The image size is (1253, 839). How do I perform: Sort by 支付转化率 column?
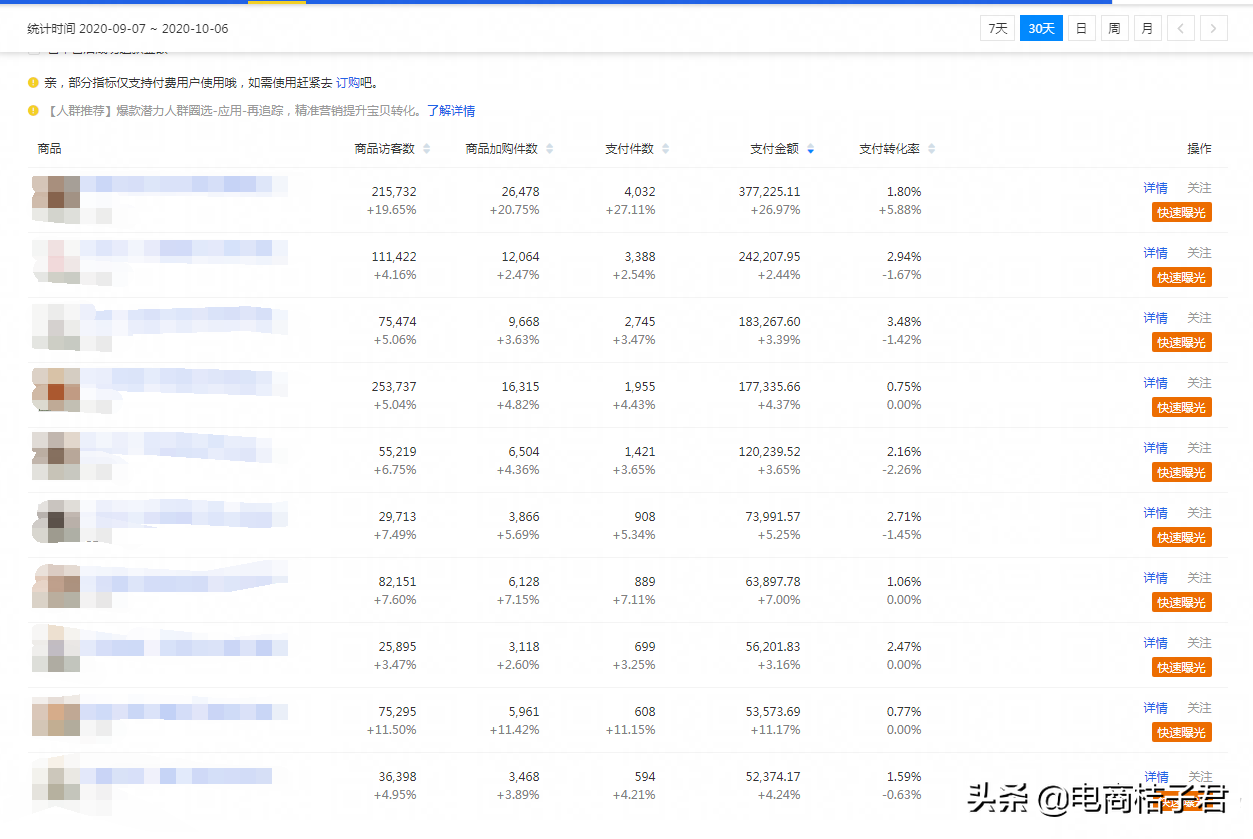tap(930, 148)
